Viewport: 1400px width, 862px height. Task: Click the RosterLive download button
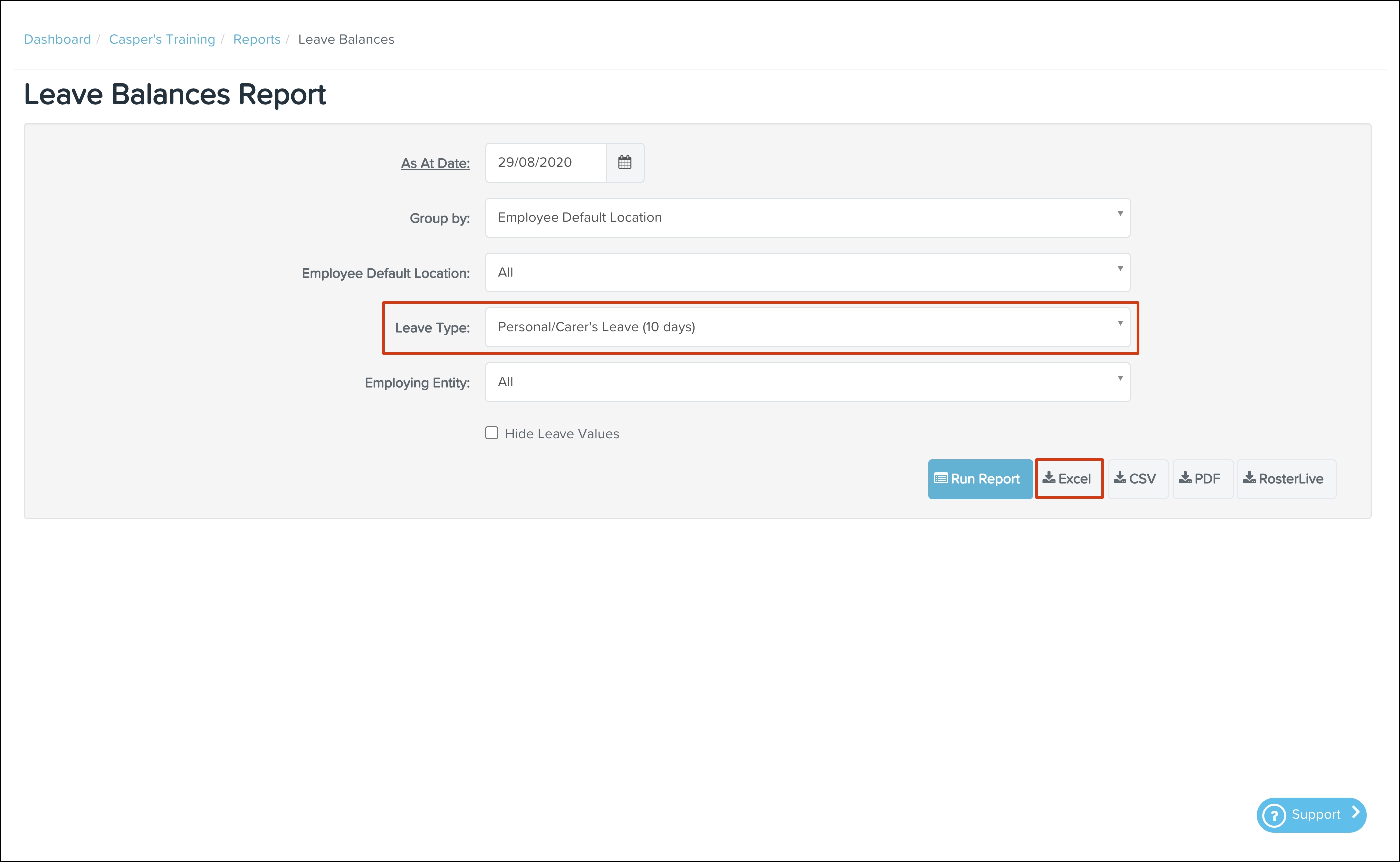point(1284,479)
